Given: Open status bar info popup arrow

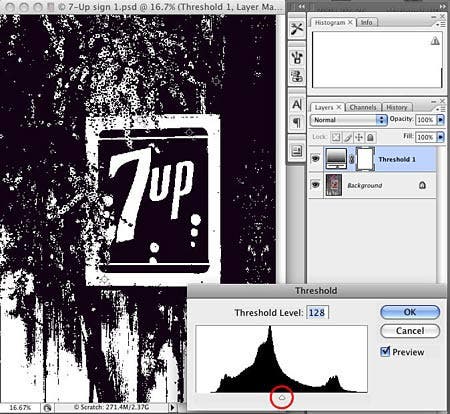Looking at the screenshot, I should pyautogui.click(x=172, y=407).
